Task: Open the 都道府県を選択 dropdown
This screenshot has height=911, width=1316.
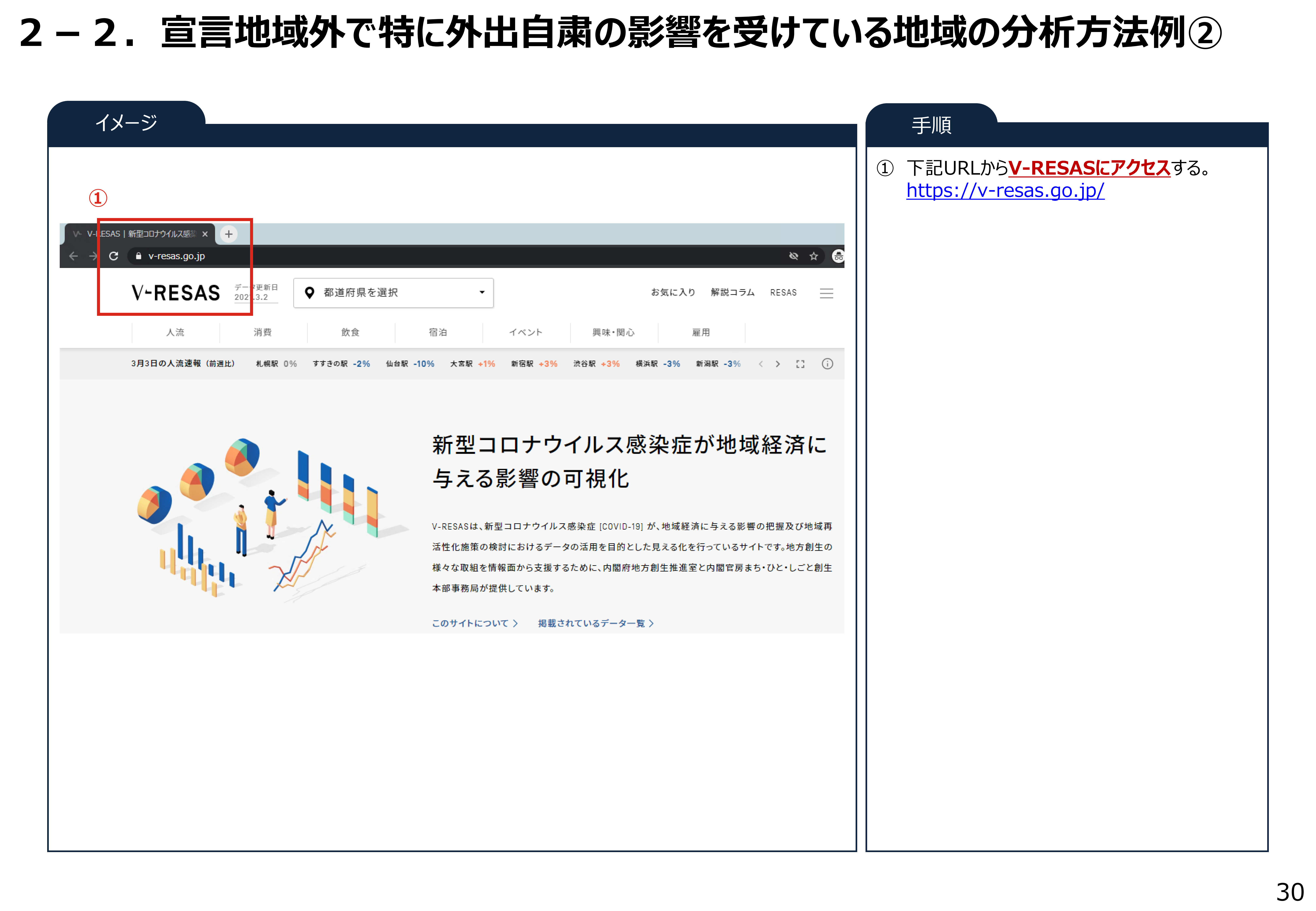Action: (x=393, y=293)
